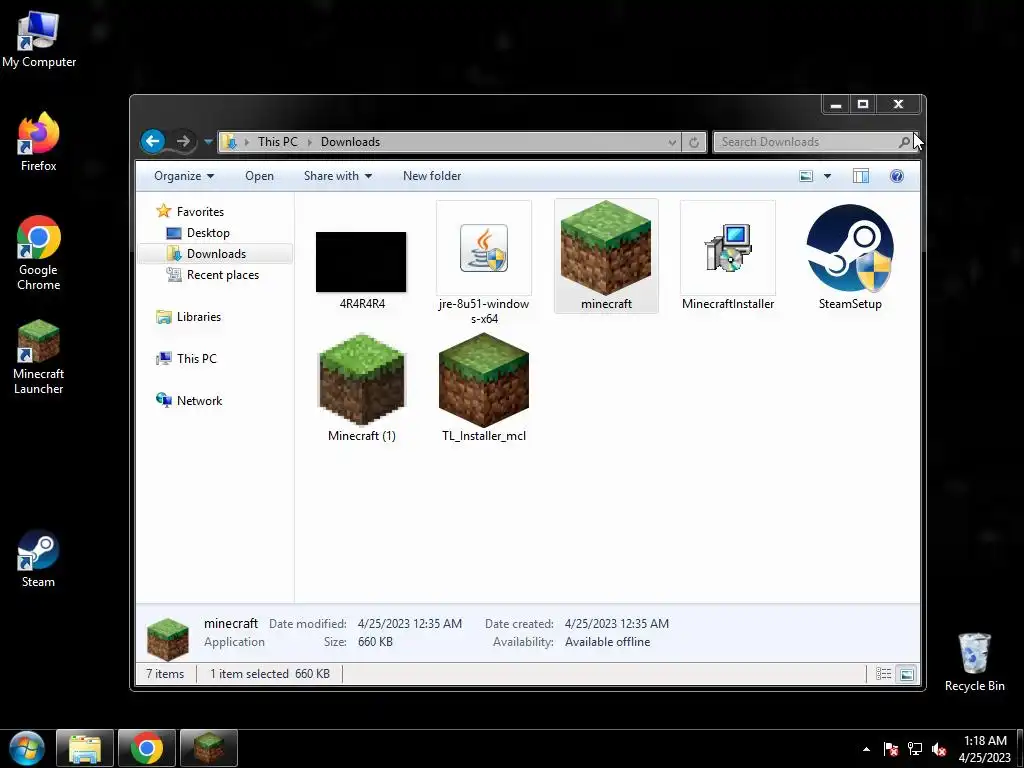Click Chrome on the taskbar

(x=147, y=748)
